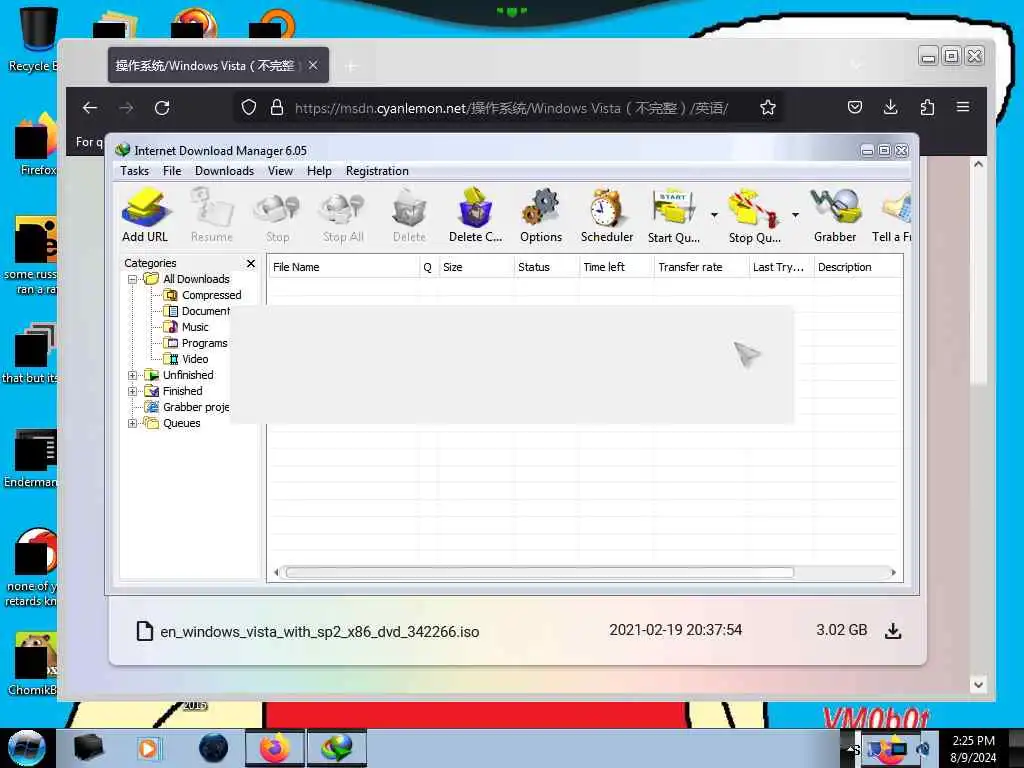
Task: Collapse the All Downloads tree node
Action: pos(133,280)
